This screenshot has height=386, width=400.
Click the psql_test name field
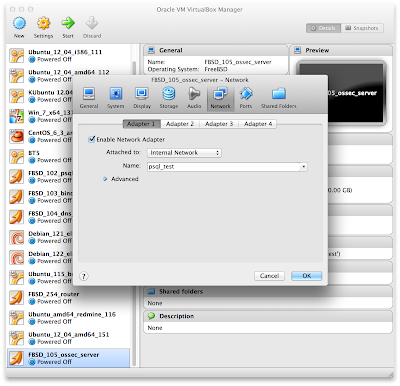point(223,166)
